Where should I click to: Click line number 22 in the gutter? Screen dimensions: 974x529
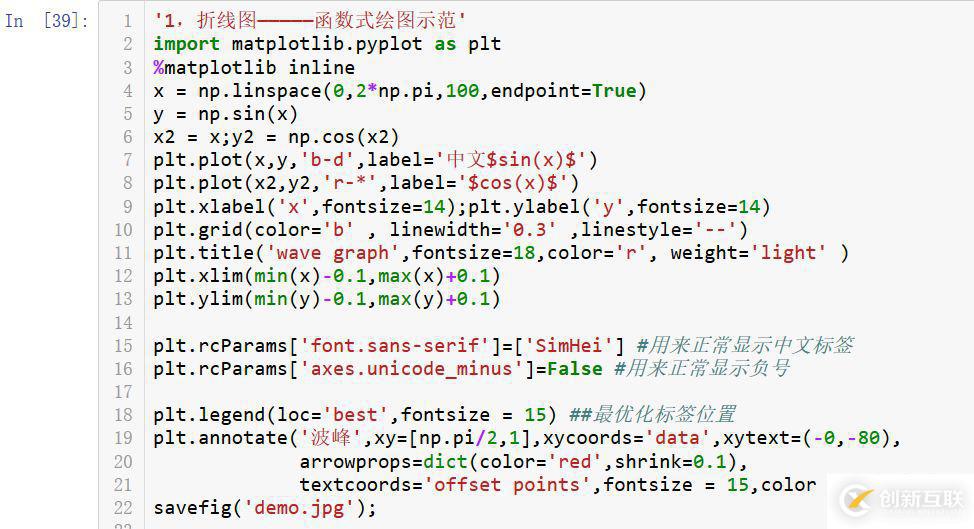pyautogui.click(x=124, y=508)
